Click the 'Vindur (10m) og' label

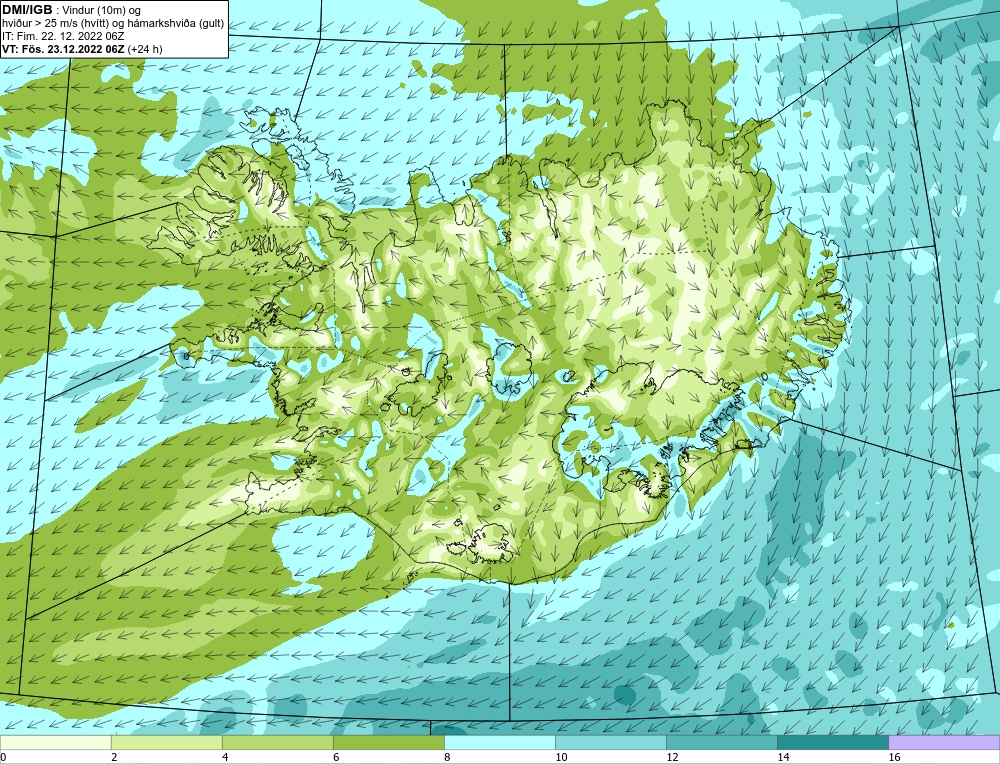pos(103,10)
